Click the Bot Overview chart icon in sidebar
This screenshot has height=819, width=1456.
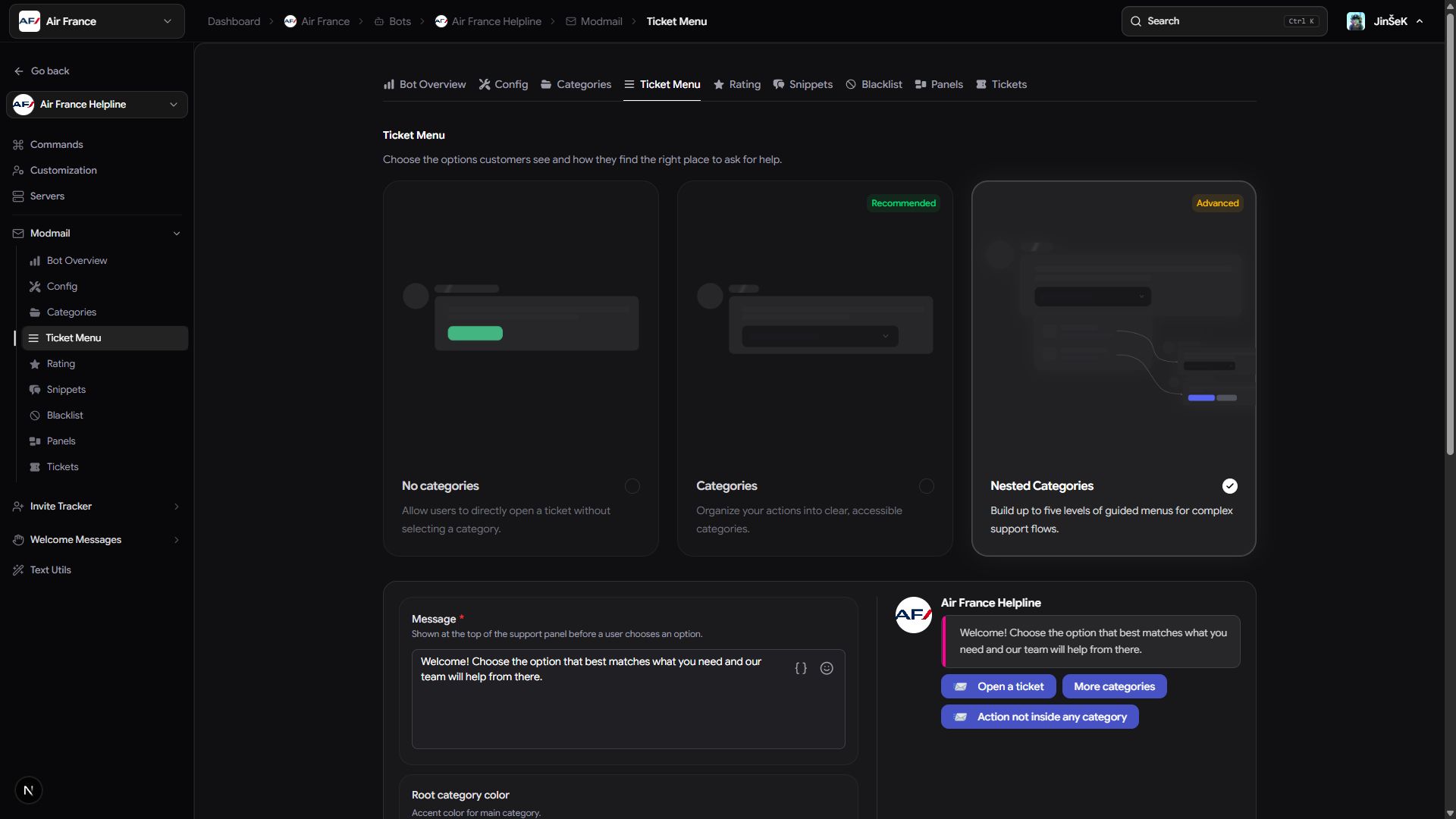click(x=35, y=261)
